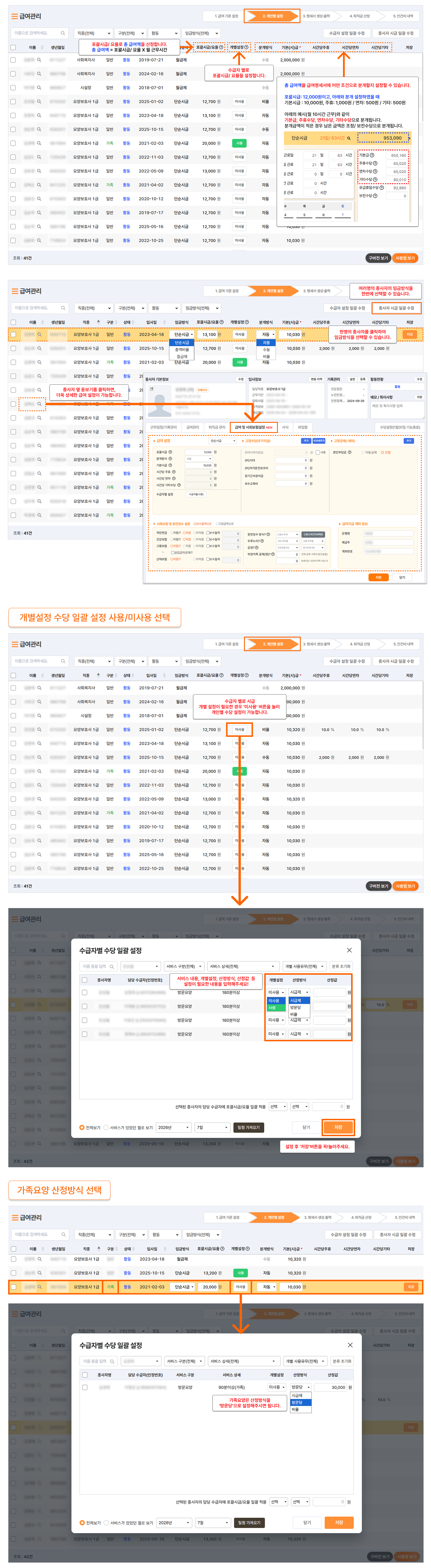Click the name search magnifier in the 가족요양 three-row list

[x=63, y=1234]
